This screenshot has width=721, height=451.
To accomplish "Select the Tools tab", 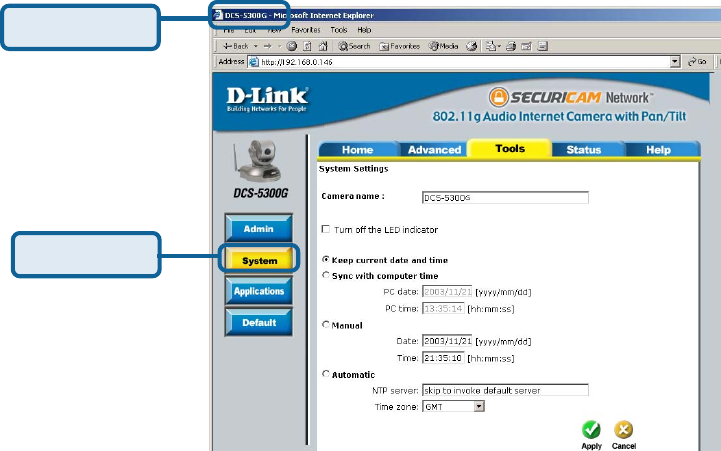I will [510, 148].
